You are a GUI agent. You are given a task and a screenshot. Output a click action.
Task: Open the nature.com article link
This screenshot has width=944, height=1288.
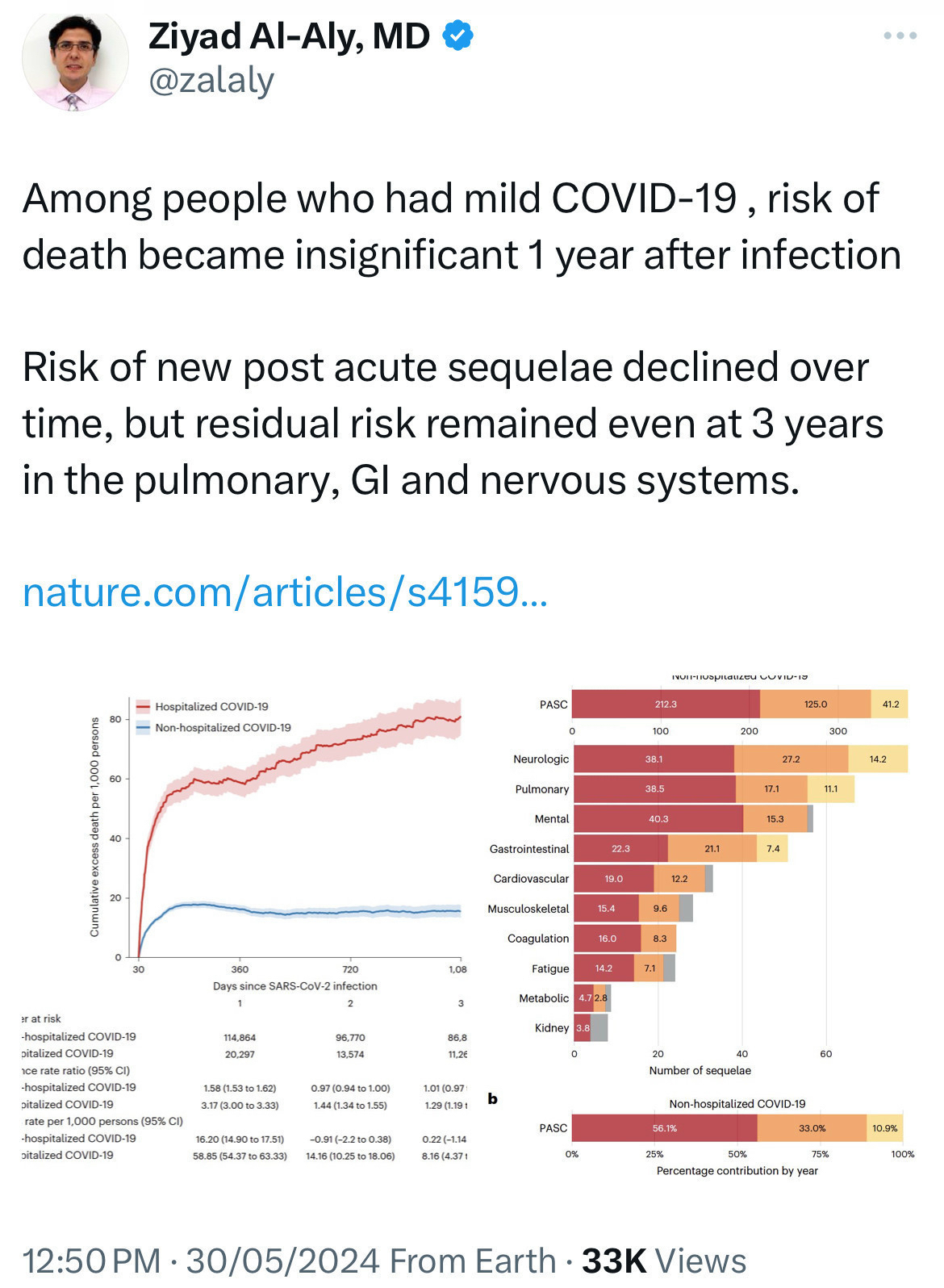(x=285, y=592)
